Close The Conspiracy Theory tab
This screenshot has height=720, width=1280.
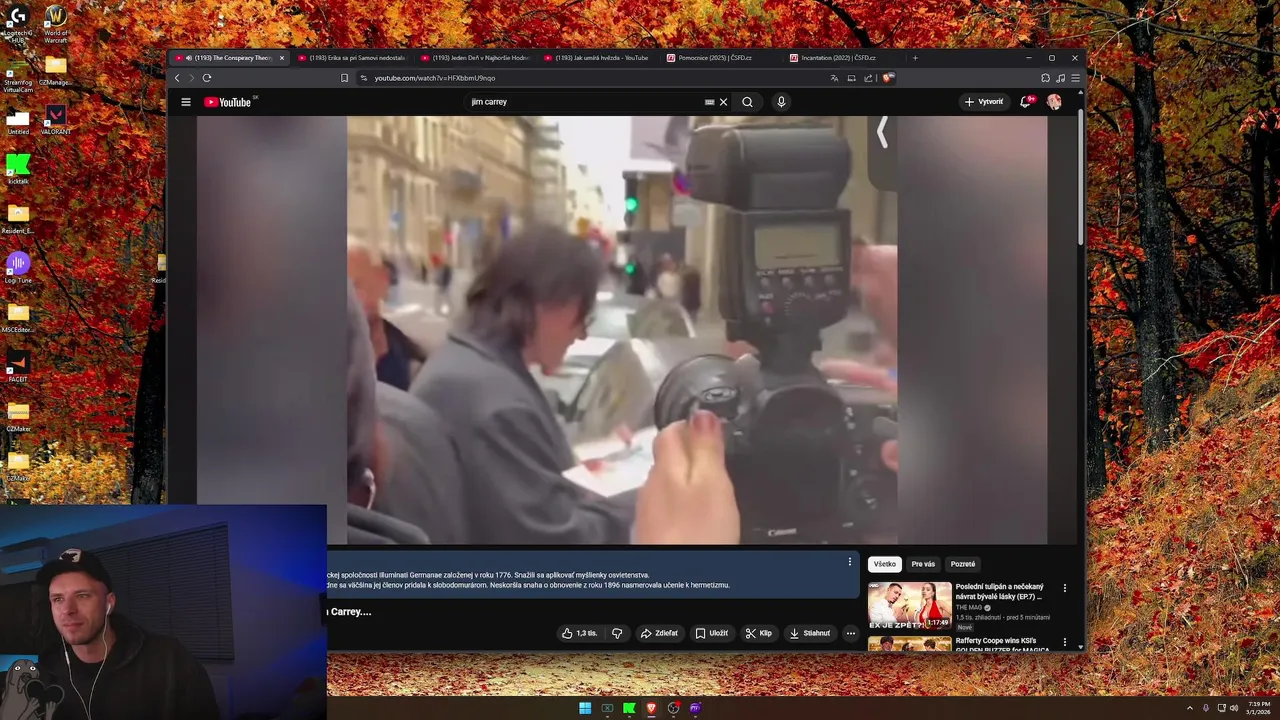282,58
